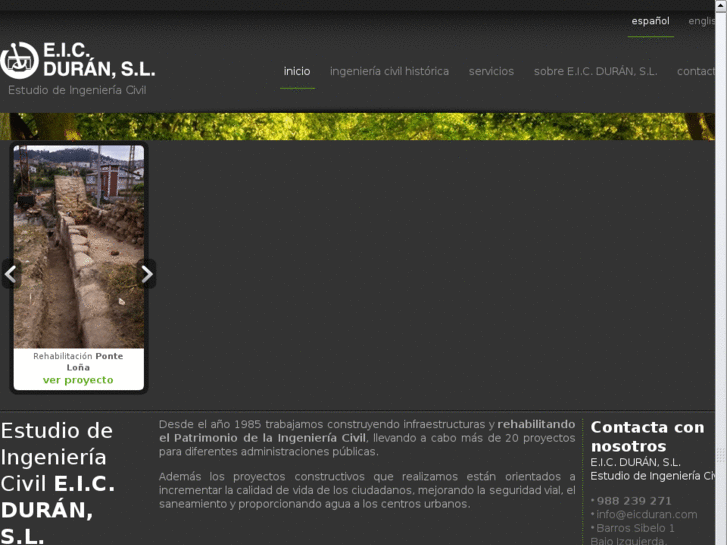Open the servicios menu item
Image resolution: width=727 pixels, height=545 pixels.
[x=491, y=71]
